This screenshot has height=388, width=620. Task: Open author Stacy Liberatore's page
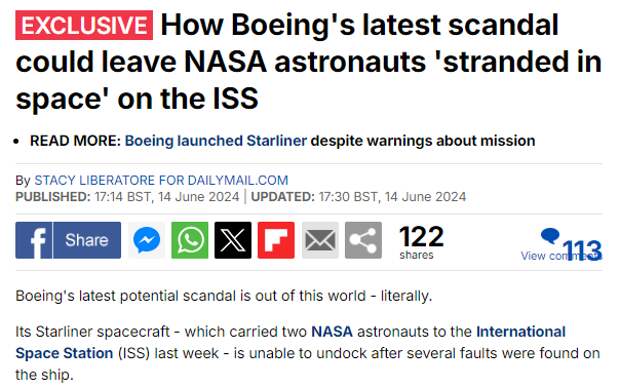(x=161, y=180)
